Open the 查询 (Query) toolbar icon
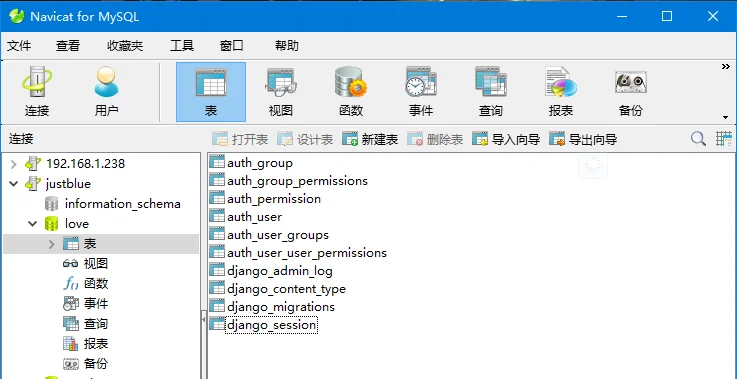Image resolution: width=737 pixels, height=379 pixels. point(491,92)
